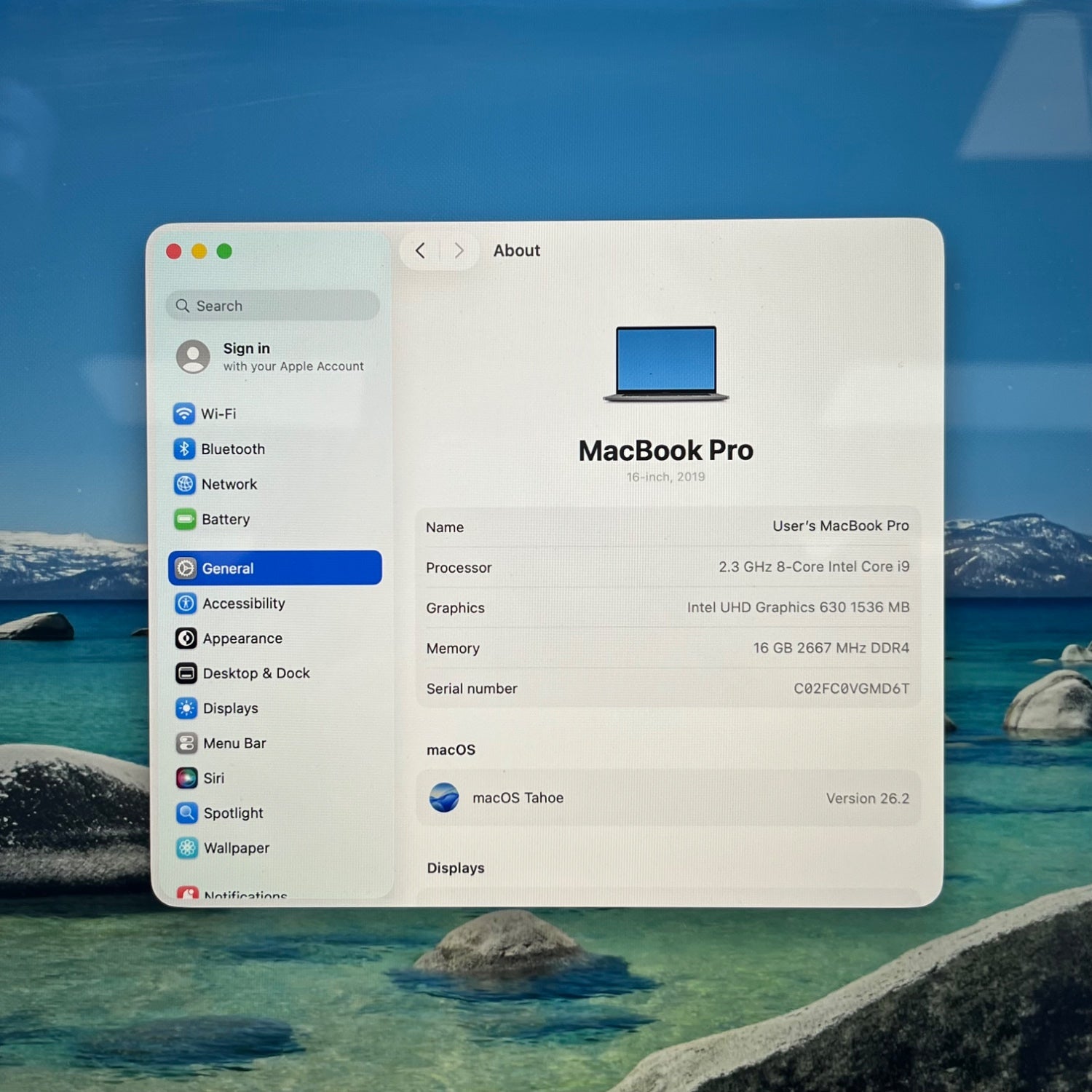
Task: Zoom window using the green button
Action: click(x=224, y=251)
